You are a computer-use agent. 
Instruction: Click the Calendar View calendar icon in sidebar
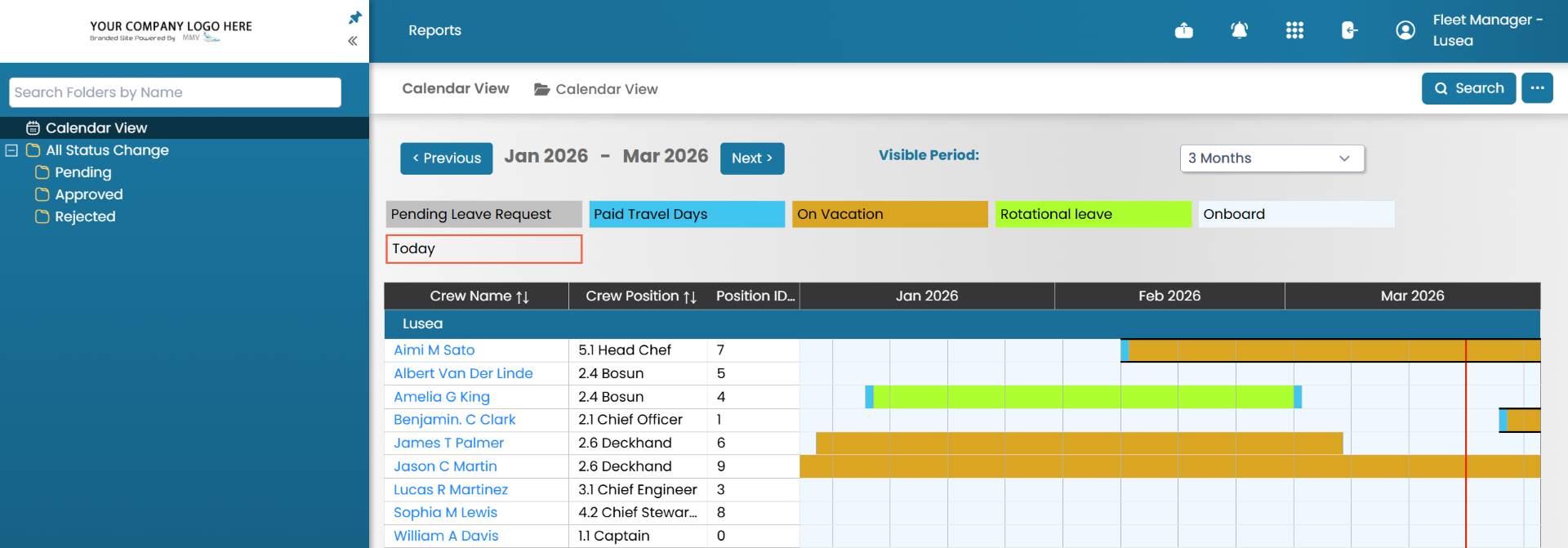[33, 128]
